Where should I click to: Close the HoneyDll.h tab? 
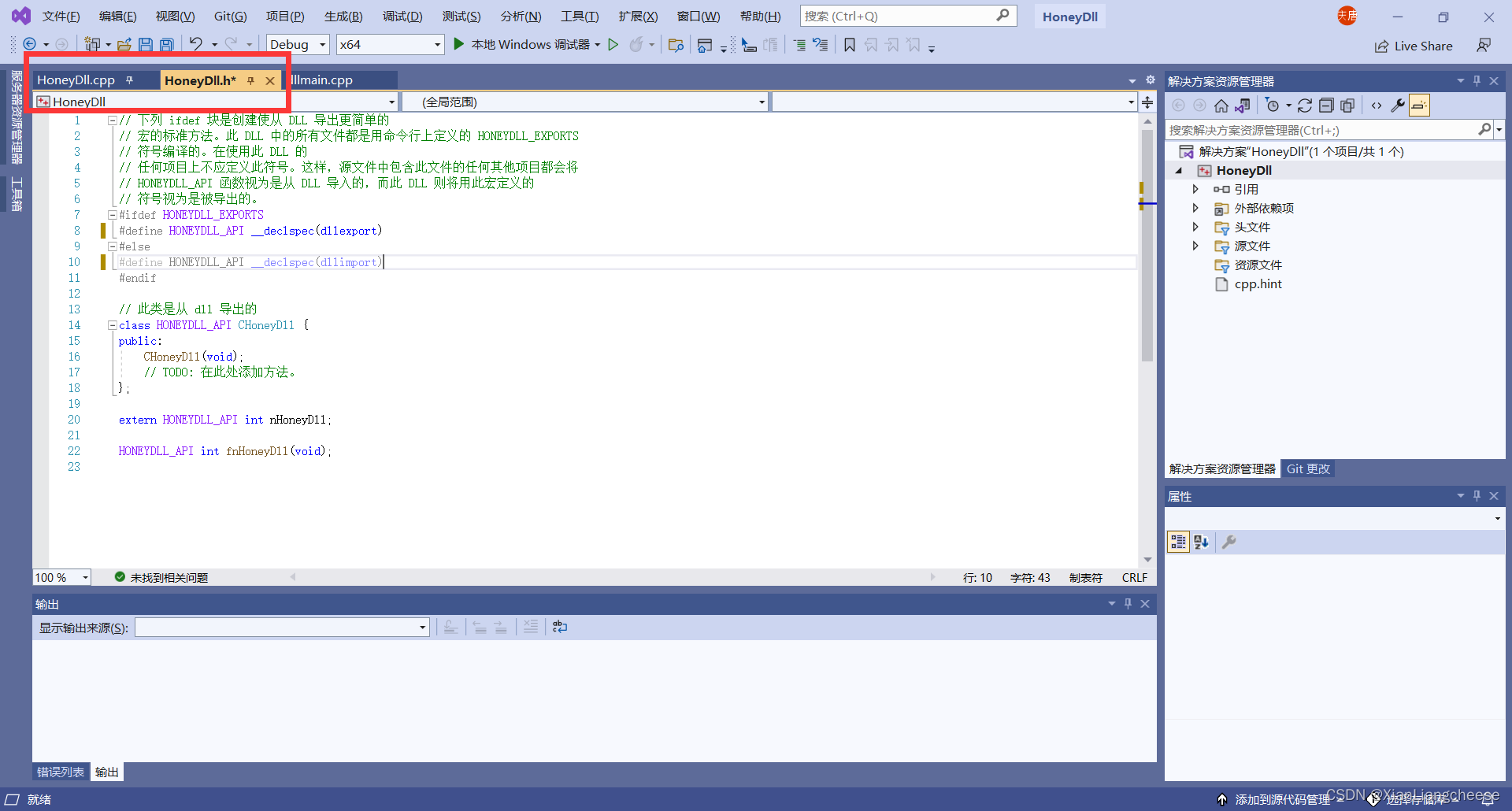[x=270, y=80]
